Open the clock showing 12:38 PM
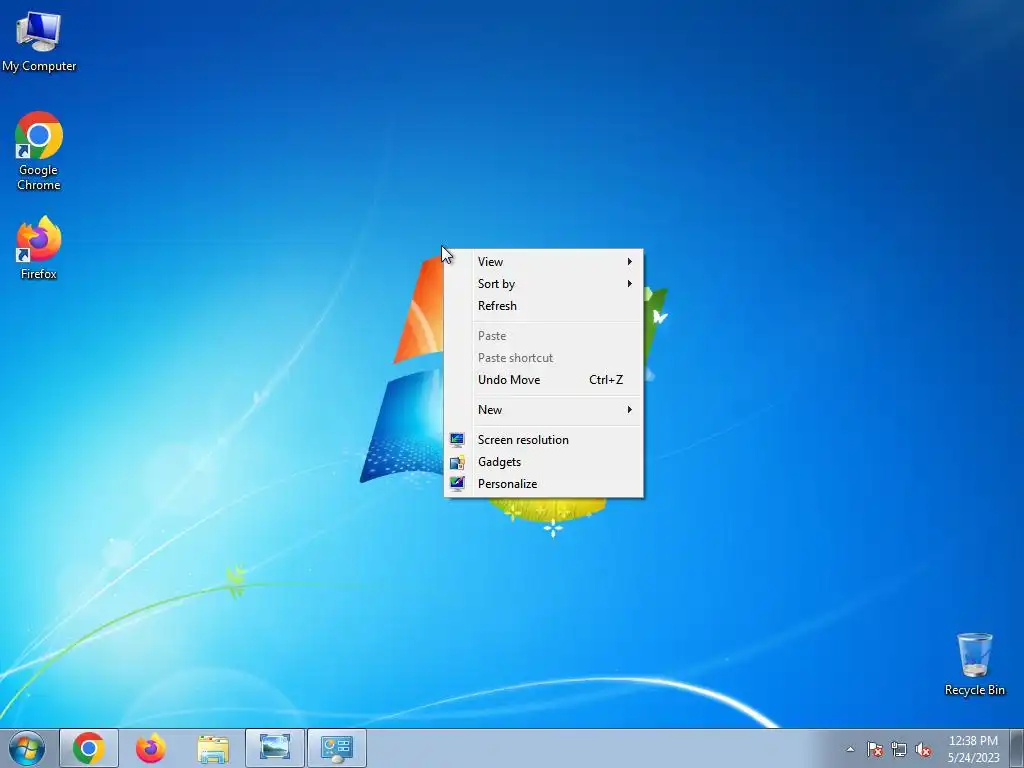Screen dimensions: 1024x768 [x=973, y=749]
